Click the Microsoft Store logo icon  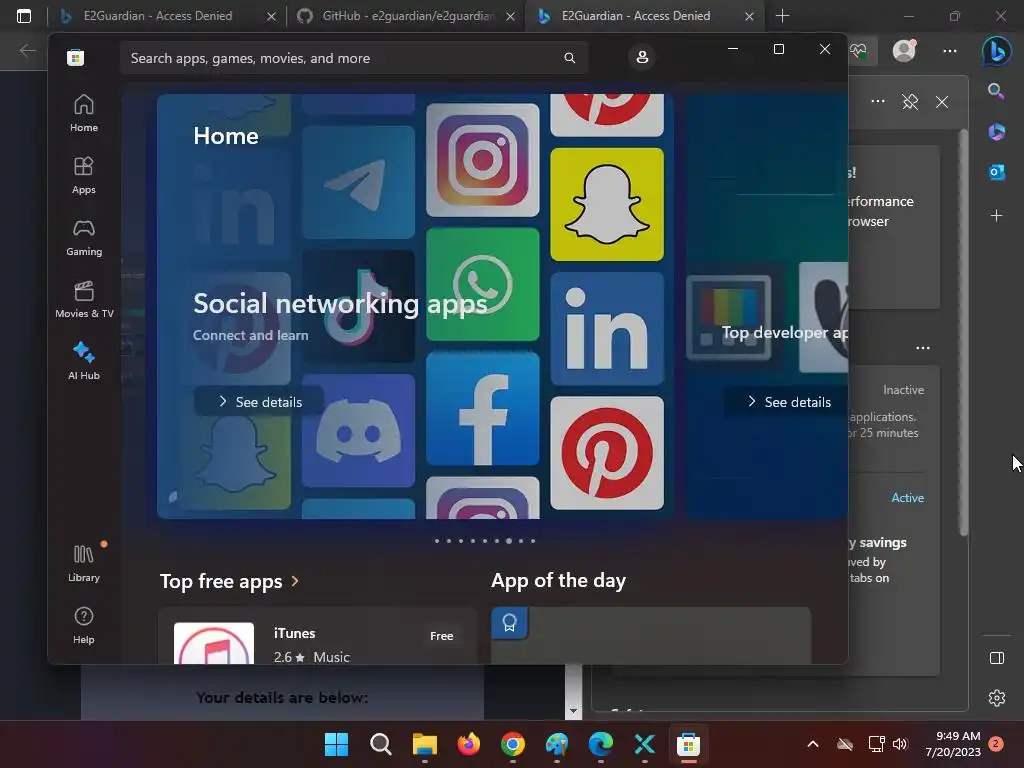pos(75,57)
